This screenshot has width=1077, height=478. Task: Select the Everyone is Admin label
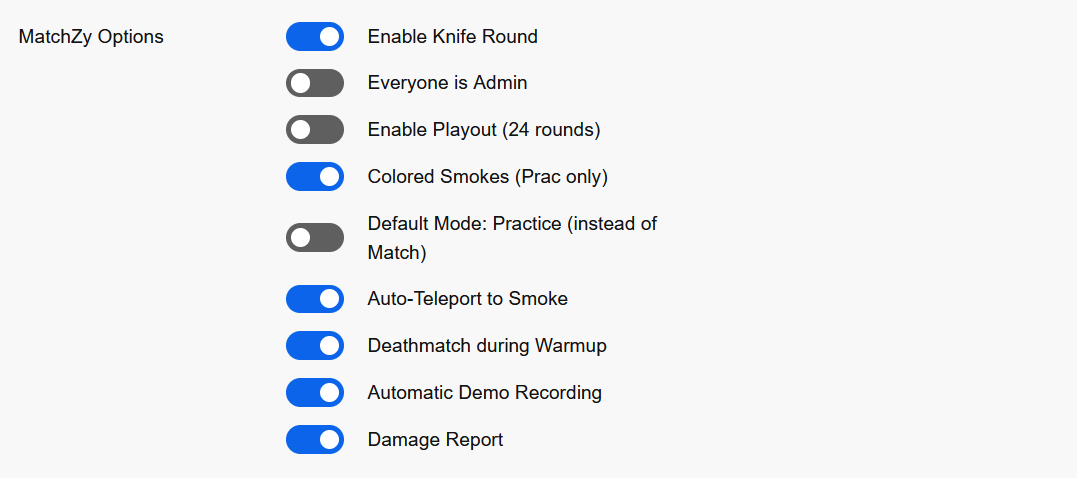[x=447, y=83]
